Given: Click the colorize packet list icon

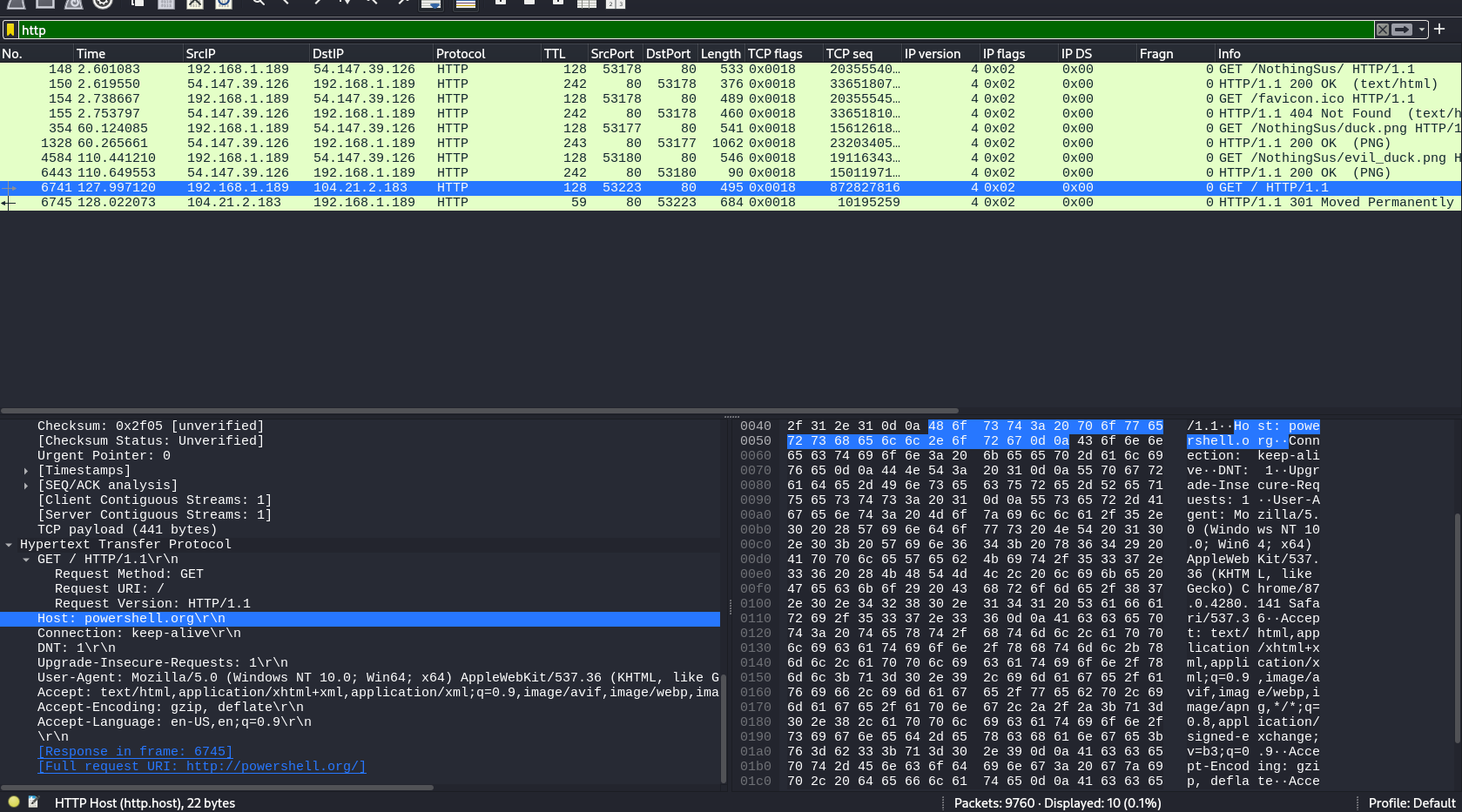Looking at the screenshot, I should click(466, 3).
